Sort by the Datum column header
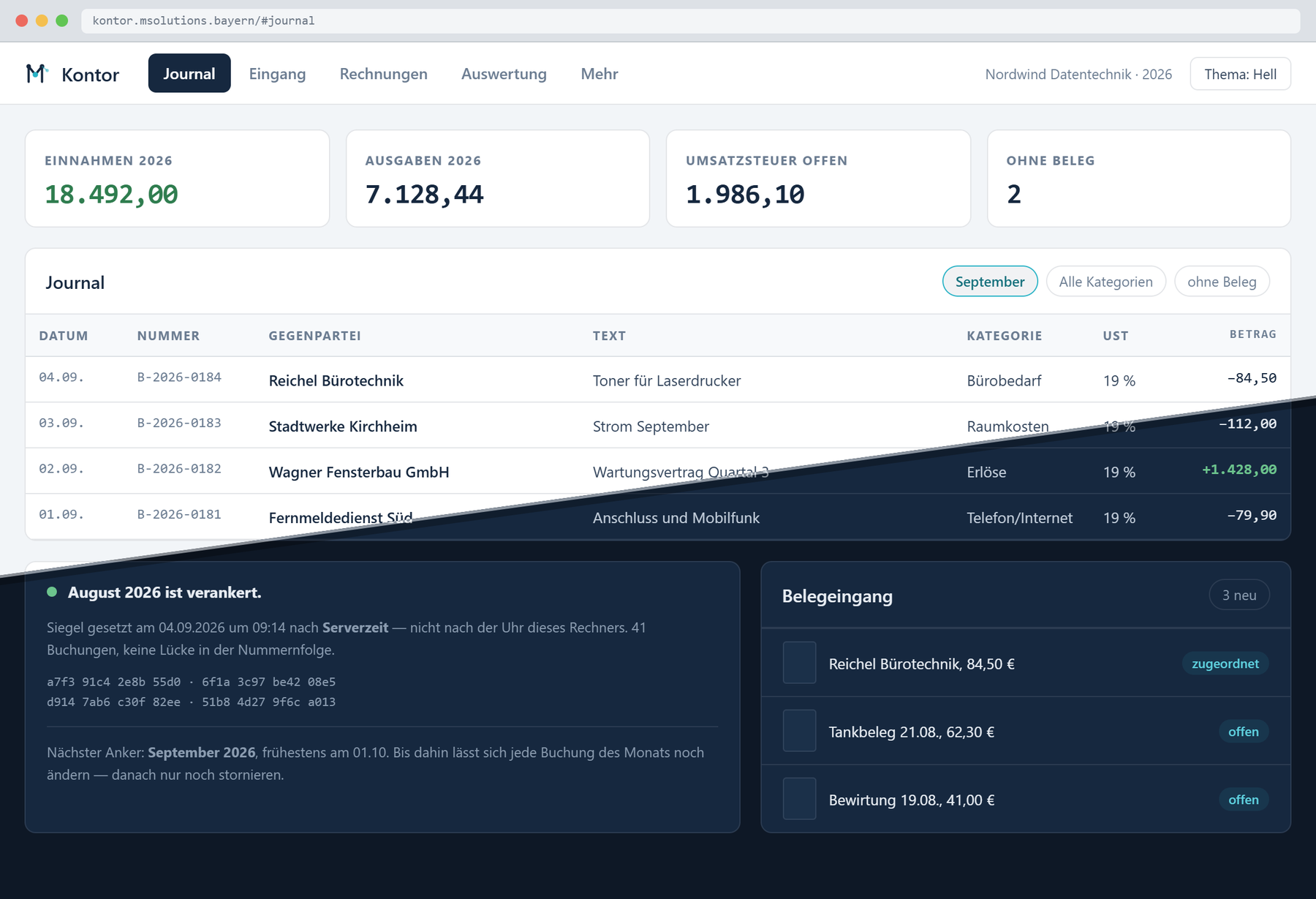The image size is (1316, 899). click(x=64, y=336)
